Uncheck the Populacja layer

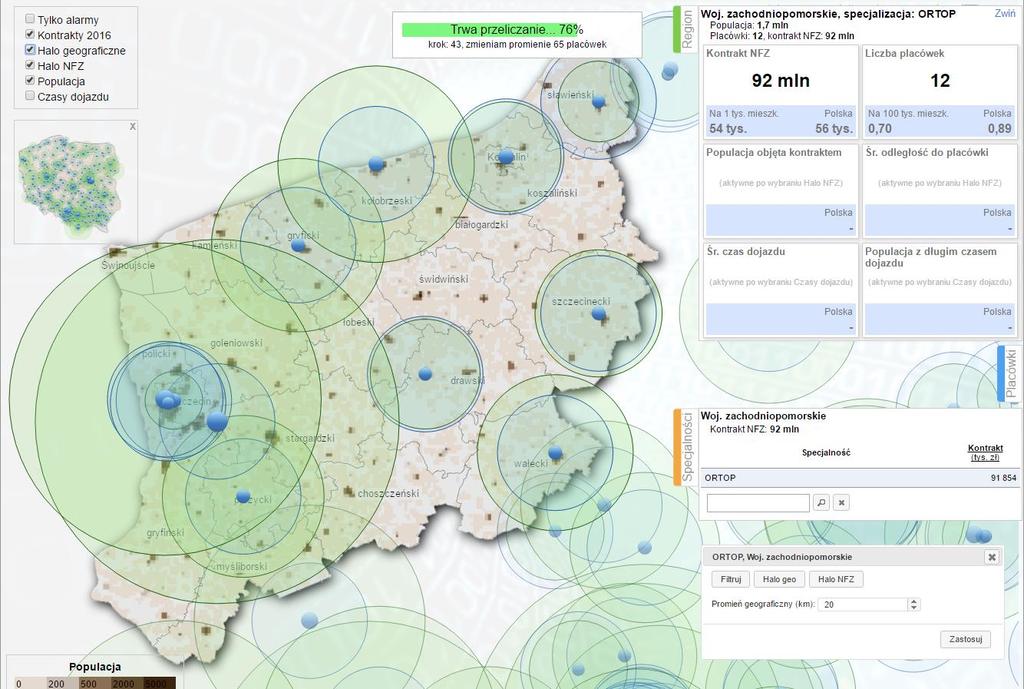pyautogui.click(x=30, y=80)
